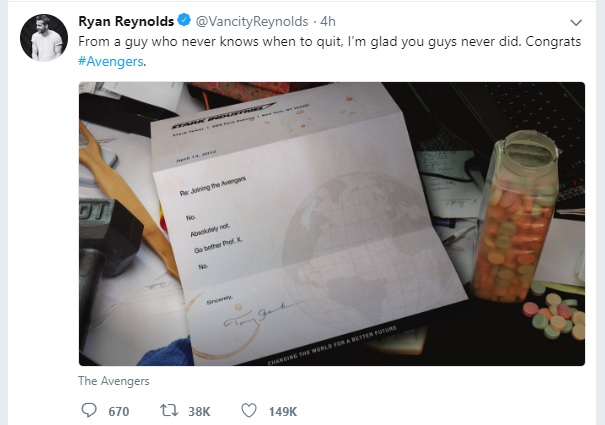Click the 149K likes count
The height and width of the screenshot is (425, 605).
click(x=283, y=411)
